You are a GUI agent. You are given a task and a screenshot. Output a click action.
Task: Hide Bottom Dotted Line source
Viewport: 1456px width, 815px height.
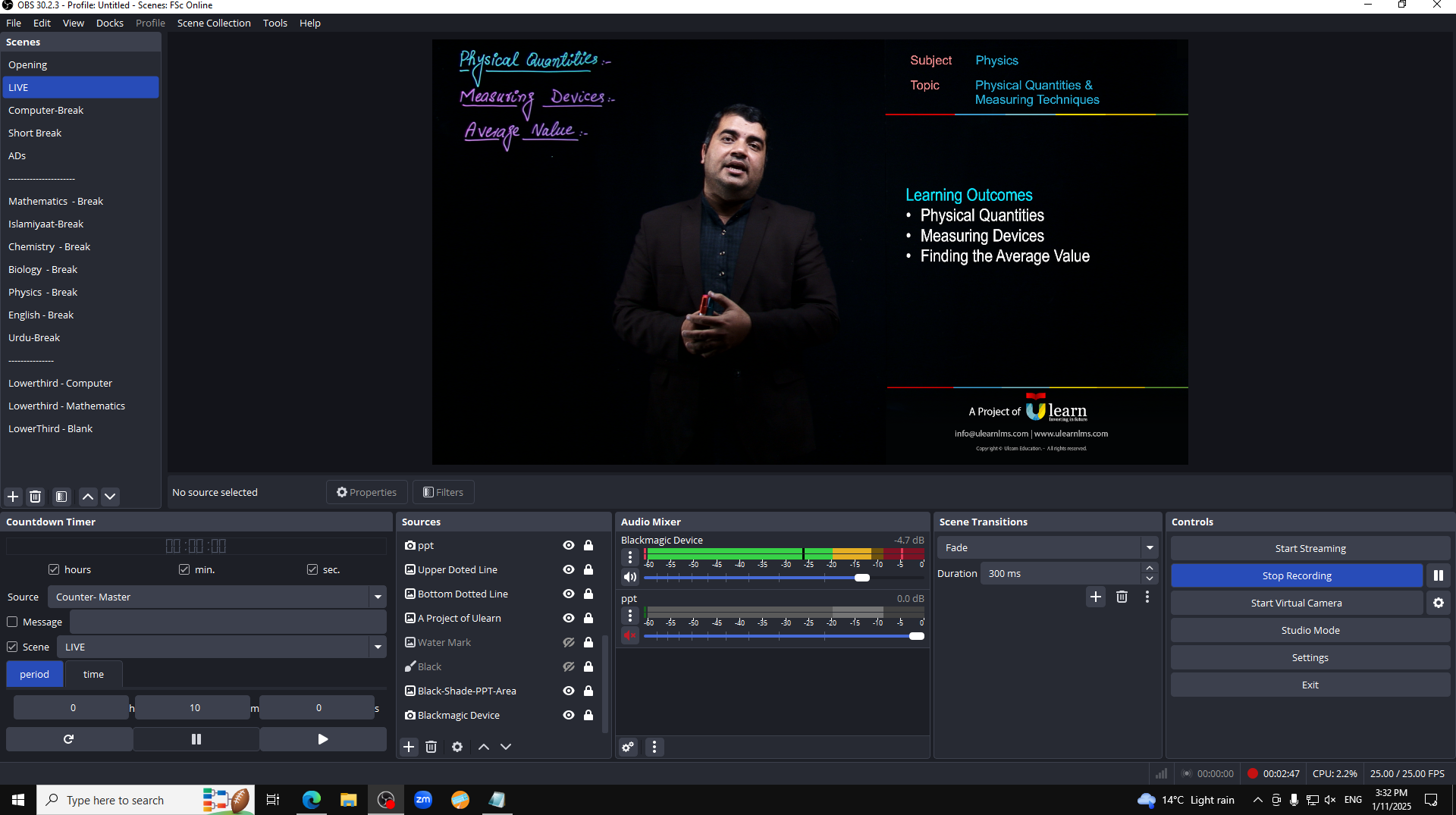pyautogui.click(x=568, y=594)
